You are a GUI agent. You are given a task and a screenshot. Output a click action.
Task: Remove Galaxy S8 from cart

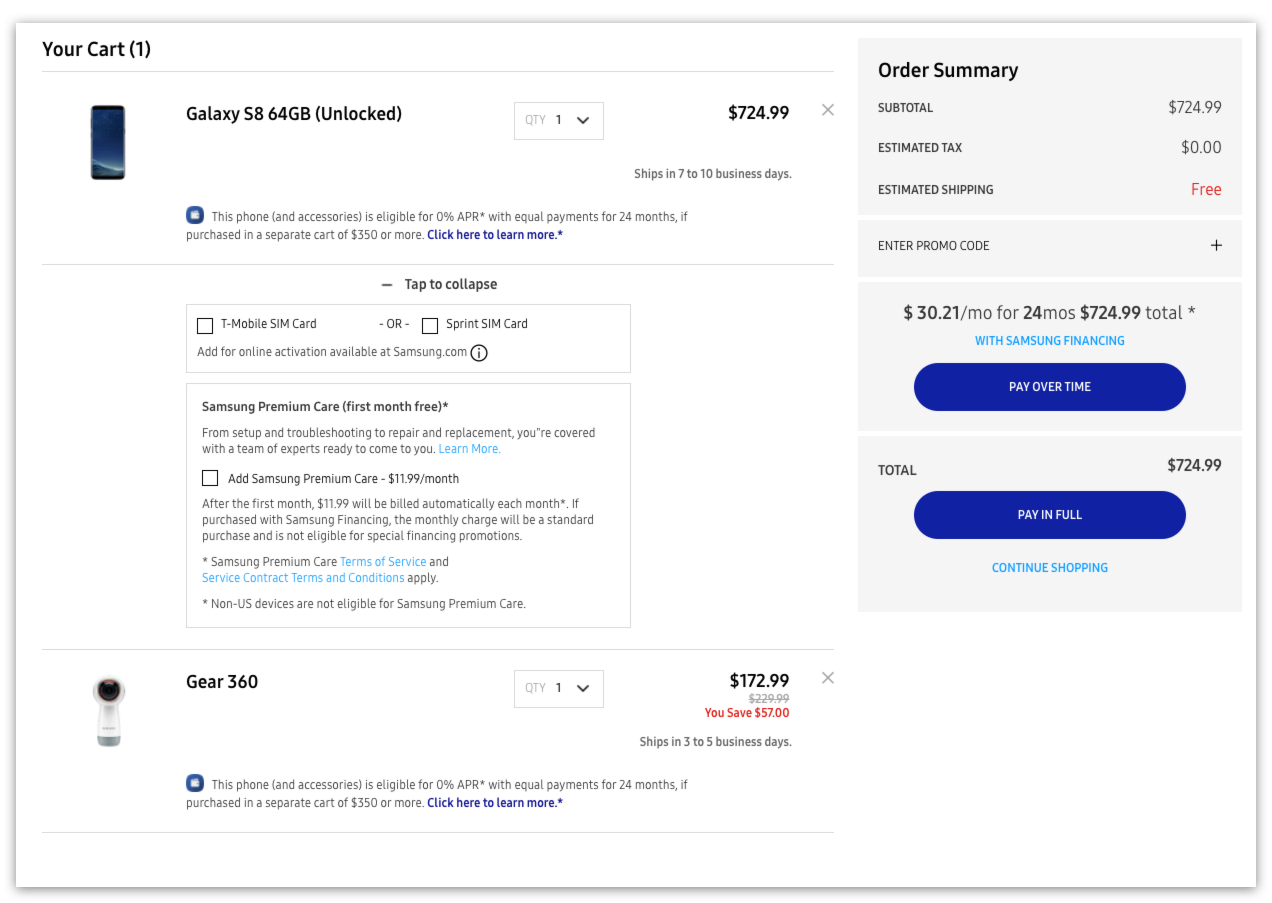tap(827, 110)
